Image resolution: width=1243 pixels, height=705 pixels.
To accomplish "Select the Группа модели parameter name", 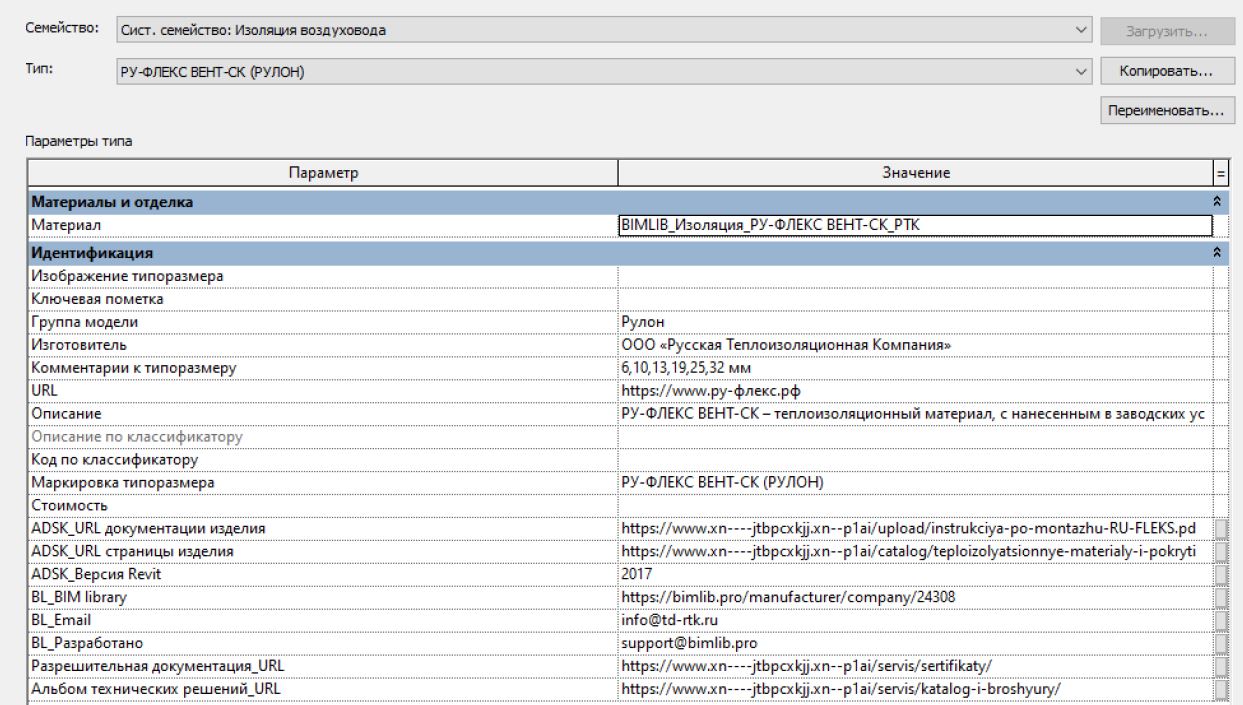I will coord(85,323).
